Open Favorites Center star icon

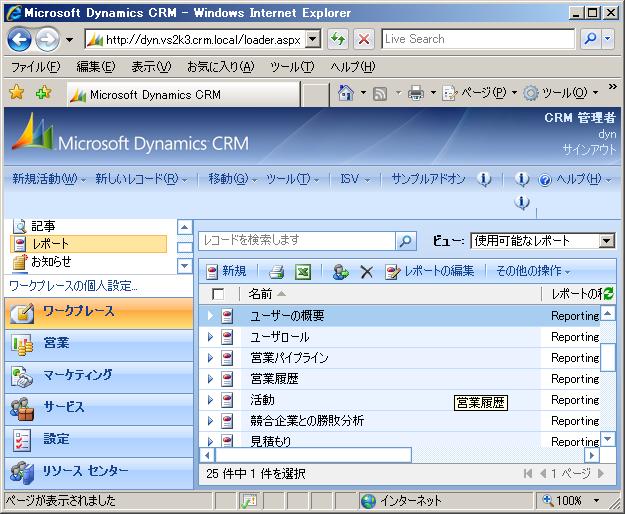point(17,93)
